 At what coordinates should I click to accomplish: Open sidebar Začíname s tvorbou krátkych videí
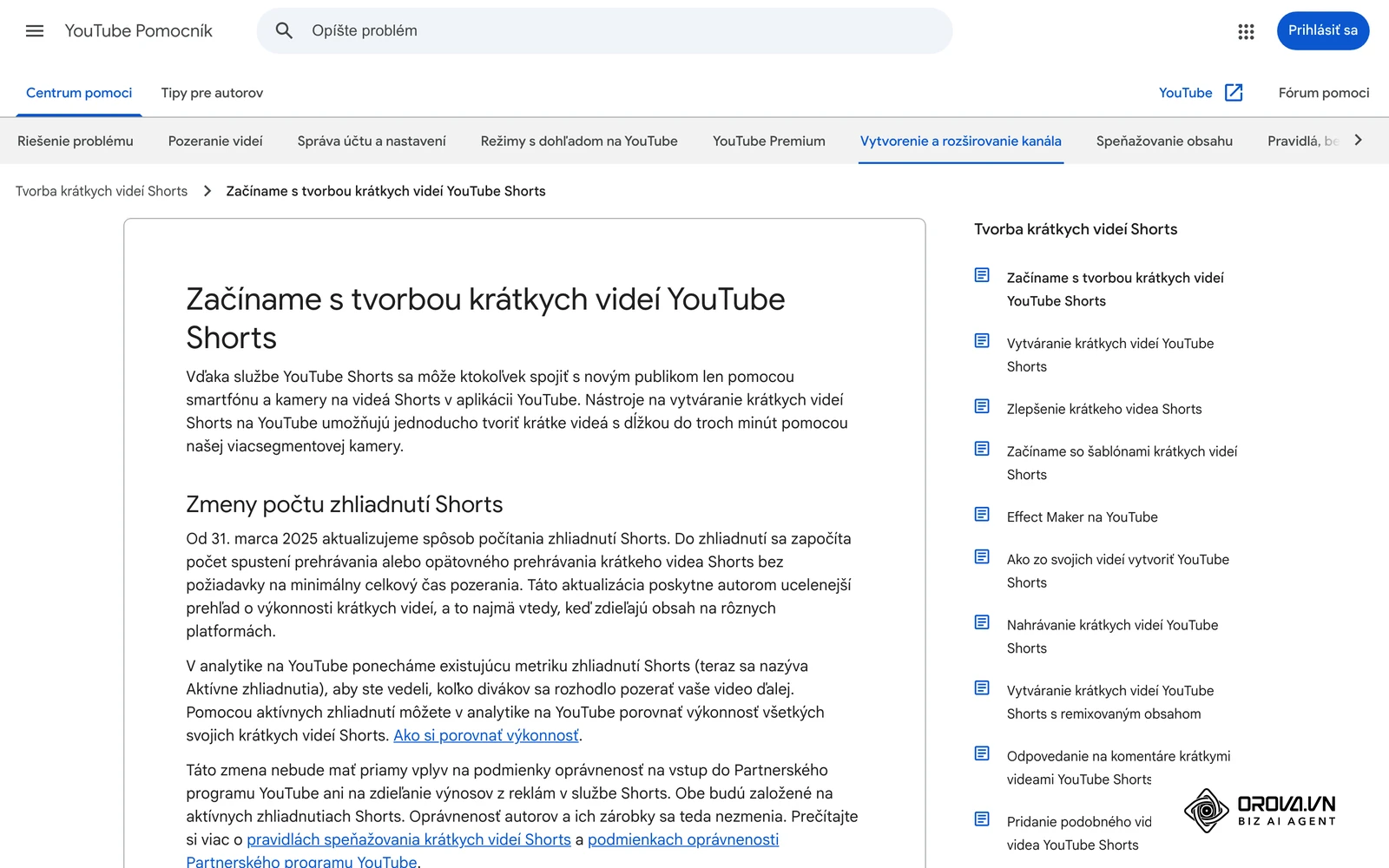click(x=1116, y=289)
